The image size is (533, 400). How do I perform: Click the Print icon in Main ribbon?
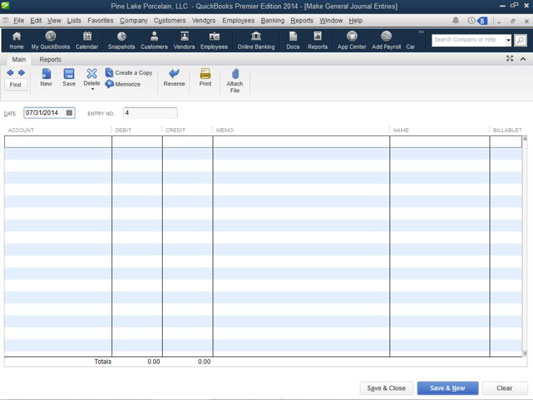[x=205, y=73]
